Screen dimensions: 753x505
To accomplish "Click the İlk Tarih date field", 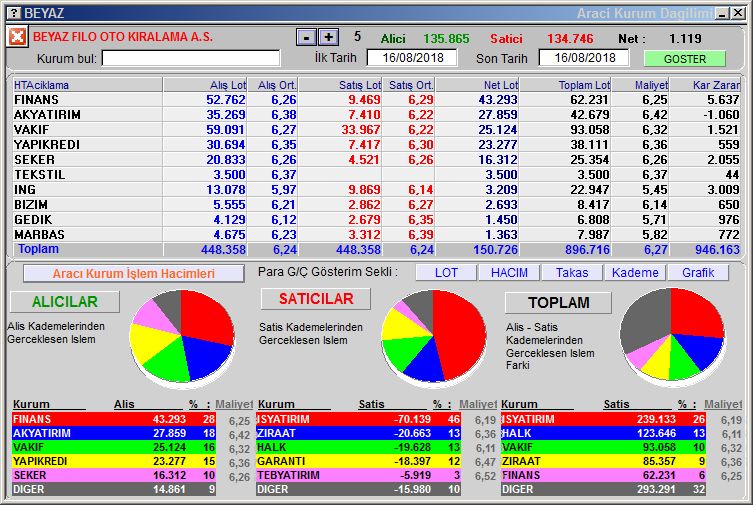I will point(412,58).
